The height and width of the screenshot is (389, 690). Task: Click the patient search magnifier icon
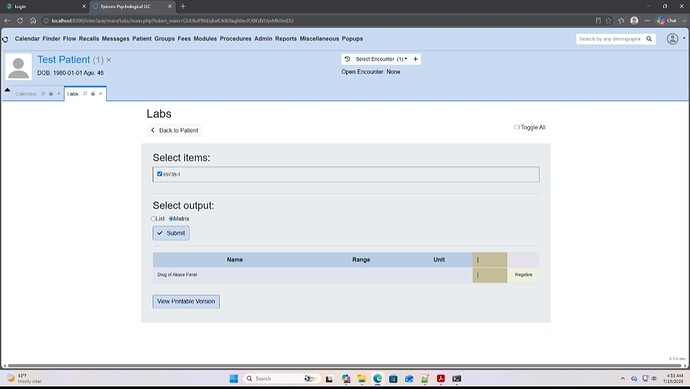point(649,39)
